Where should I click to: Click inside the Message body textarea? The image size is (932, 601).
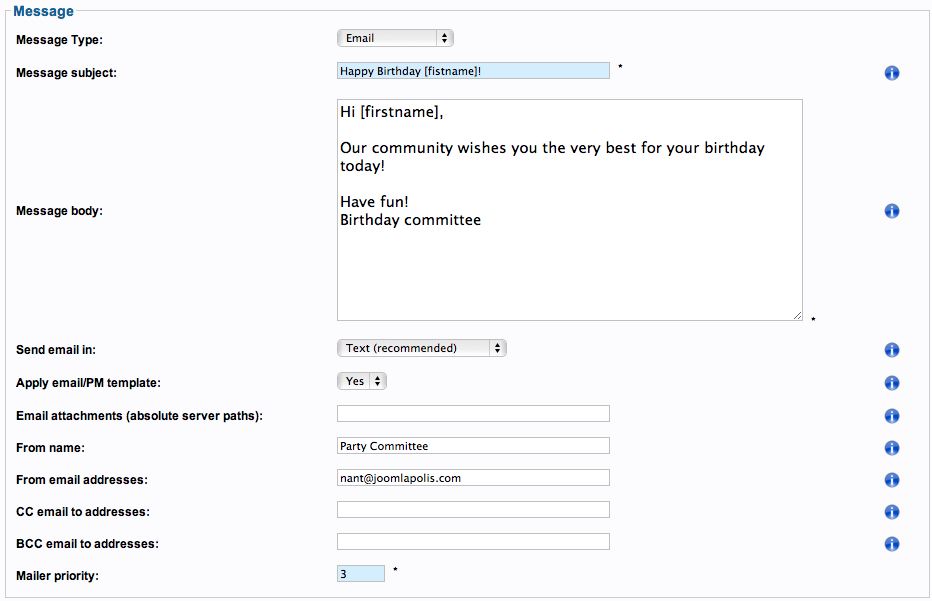tap(569, 210)
